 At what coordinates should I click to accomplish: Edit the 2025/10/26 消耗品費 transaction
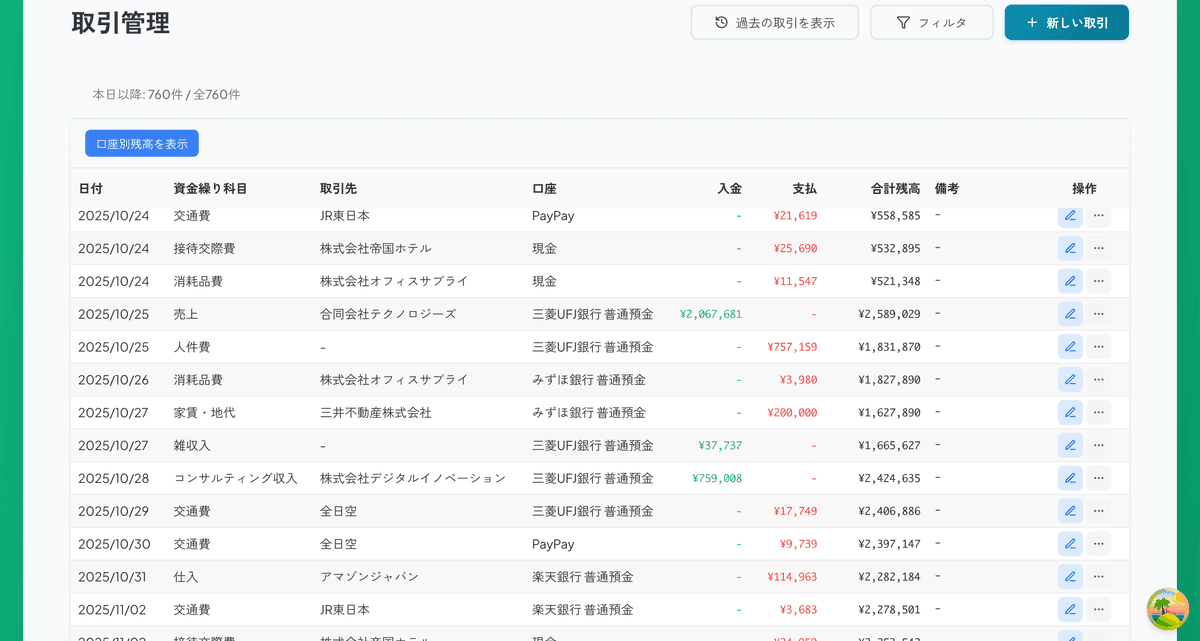click(1070, 380)
